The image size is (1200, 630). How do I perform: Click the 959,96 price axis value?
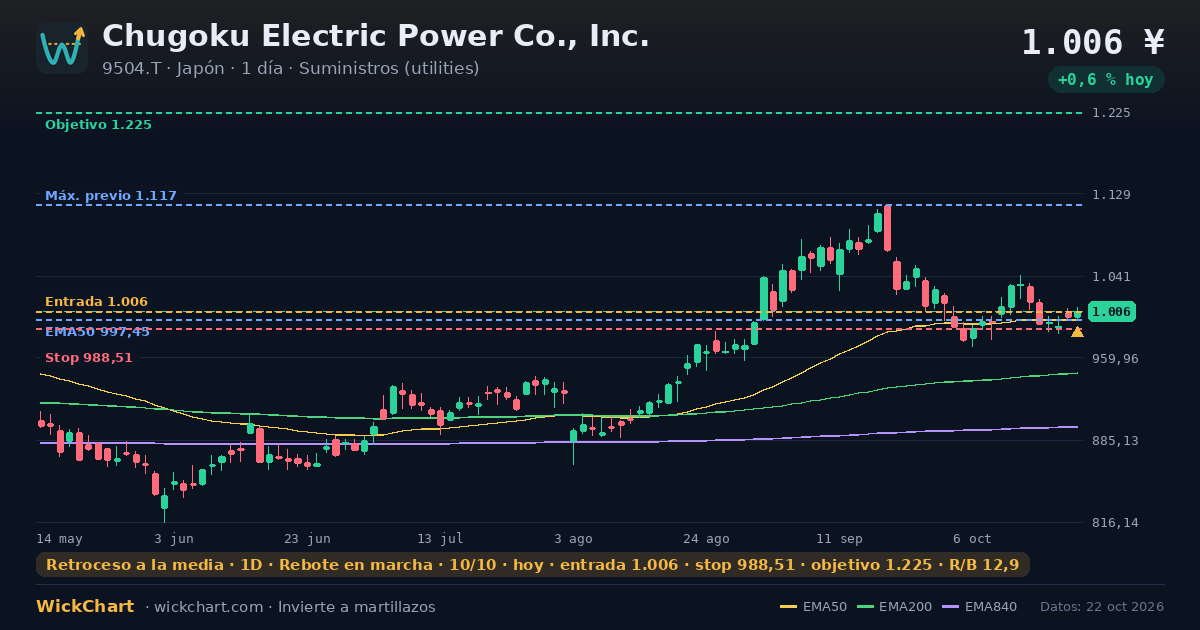point(1116,358)
